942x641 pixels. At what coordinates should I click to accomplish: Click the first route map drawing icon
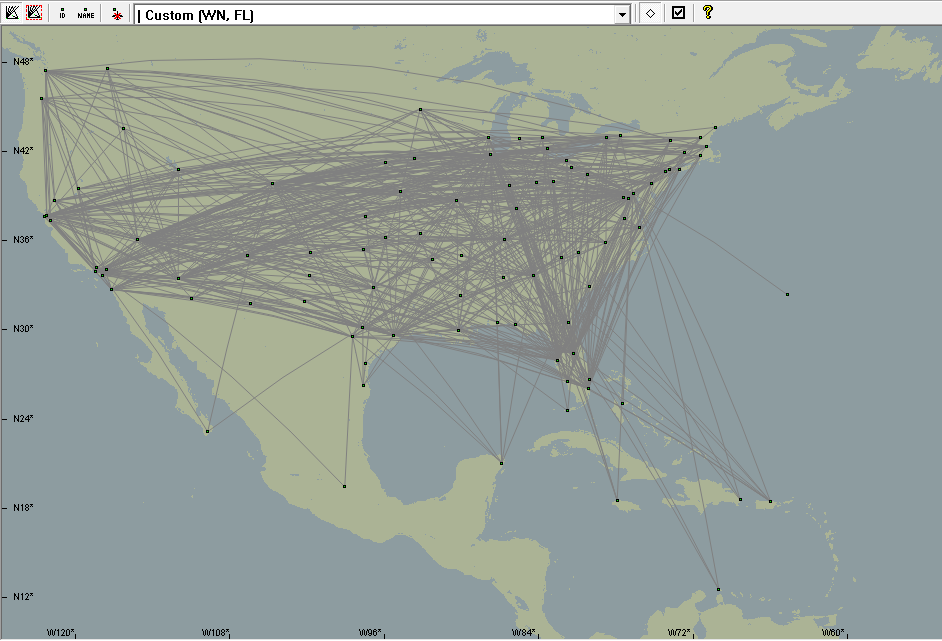pyautogui.click(x=12, y=13)
